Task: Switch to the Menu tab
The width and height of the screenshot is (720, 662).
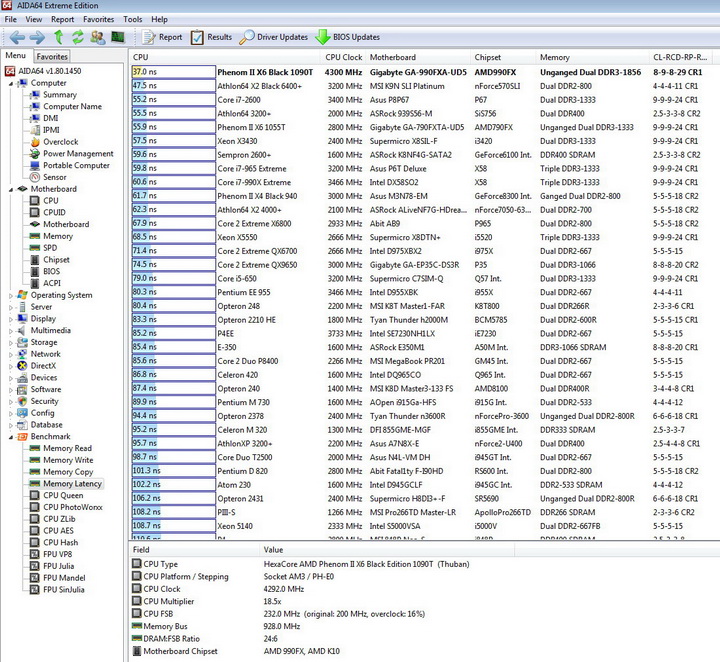Action: coord(16,56)
